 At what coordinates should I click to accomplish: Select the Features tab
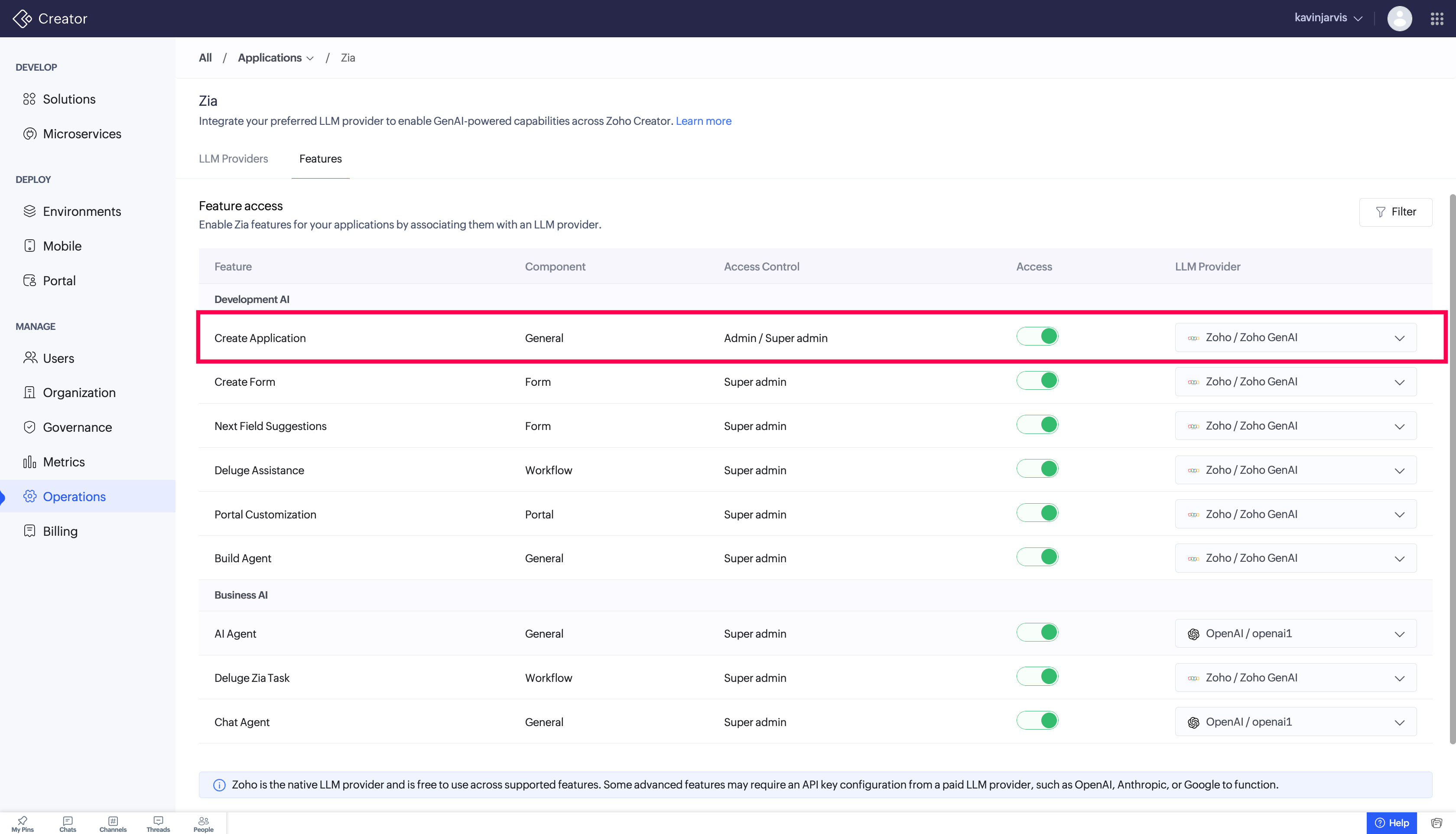pyautogui.click(x=321, y=159)
